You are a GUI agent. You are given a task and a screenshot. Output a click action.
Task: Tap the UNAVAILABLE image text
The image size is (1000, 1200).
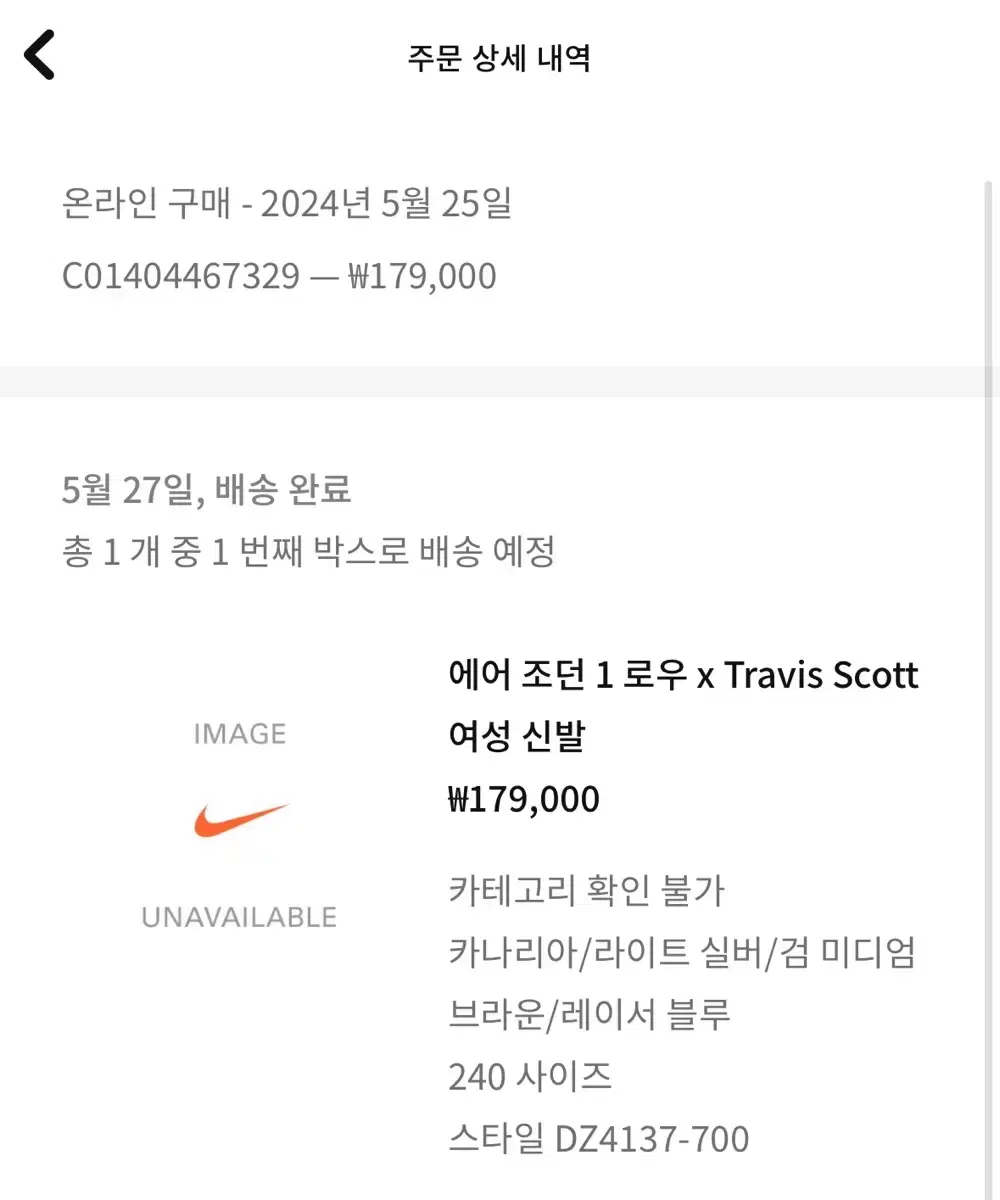point(240,917)
